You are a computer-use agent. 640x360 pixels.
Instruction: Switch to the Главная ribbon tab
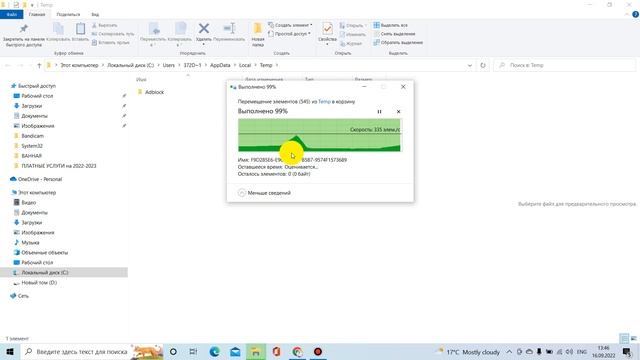tap(37, 14)
